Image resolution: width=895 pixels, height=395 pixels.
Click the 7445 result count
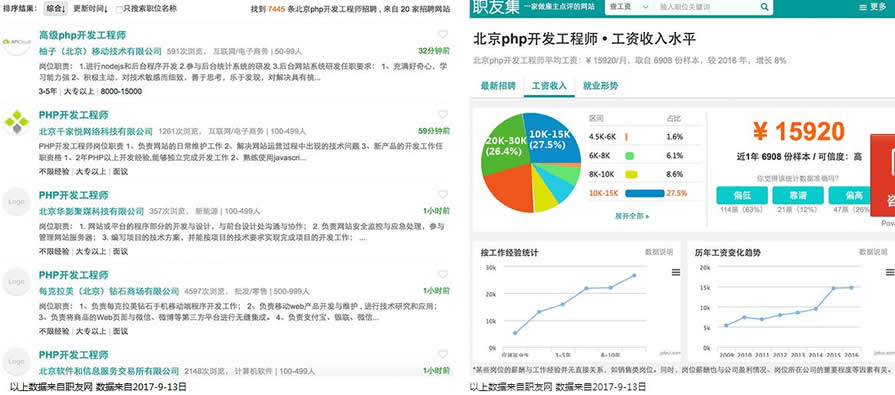tap(275, 9)
